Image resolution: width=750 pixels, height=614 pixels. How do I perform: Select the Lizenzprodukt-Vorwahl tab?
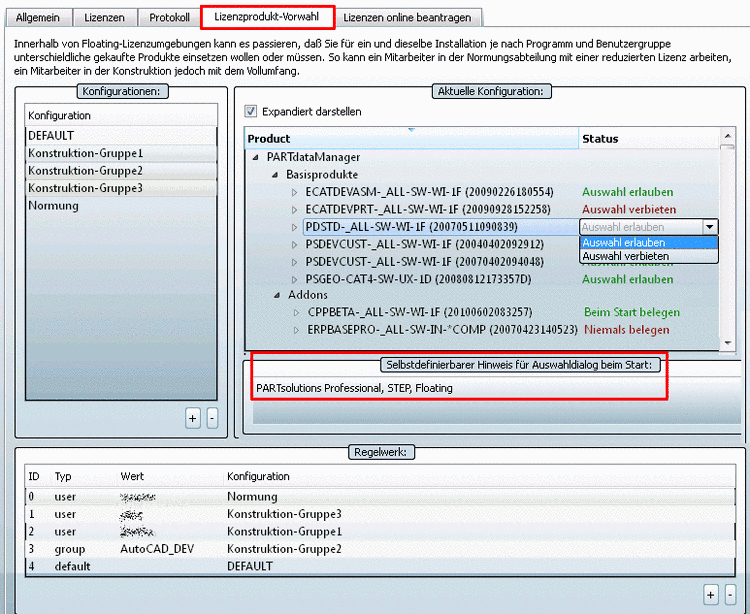point(267,17)
